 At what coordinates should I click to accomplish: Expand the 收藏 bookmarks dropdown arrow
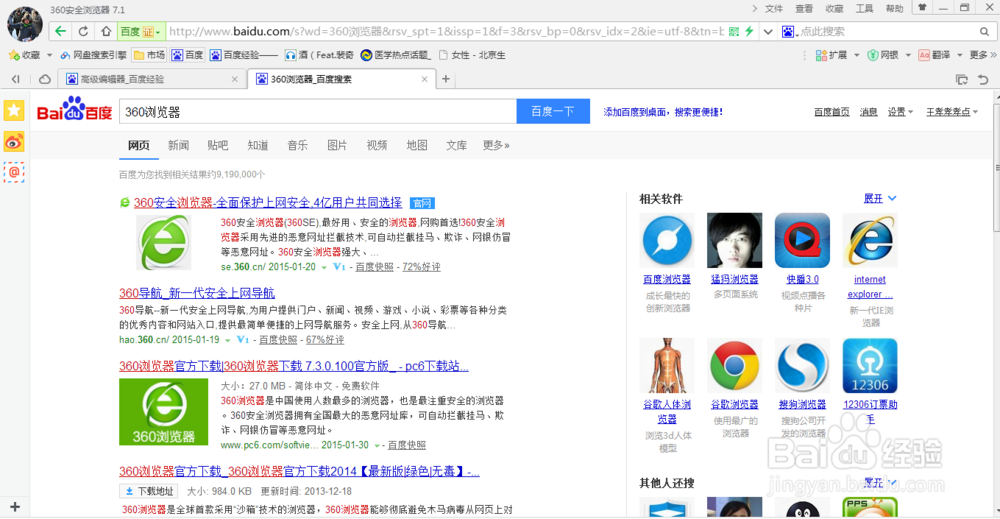coord(49,55)
